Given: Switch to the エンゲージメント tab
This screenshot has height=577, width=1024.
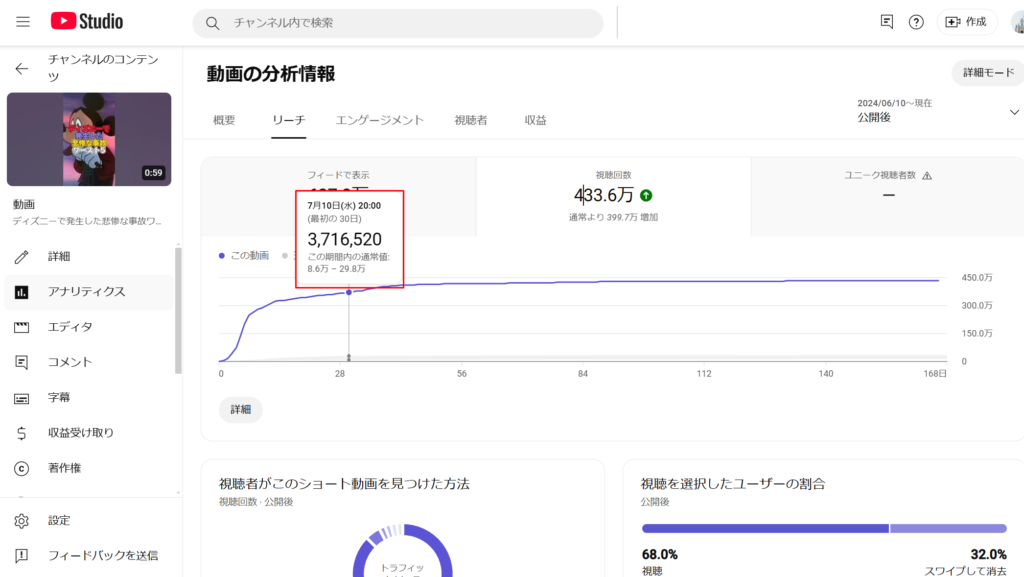Looking at the screenshot, I should pos(379,120).
